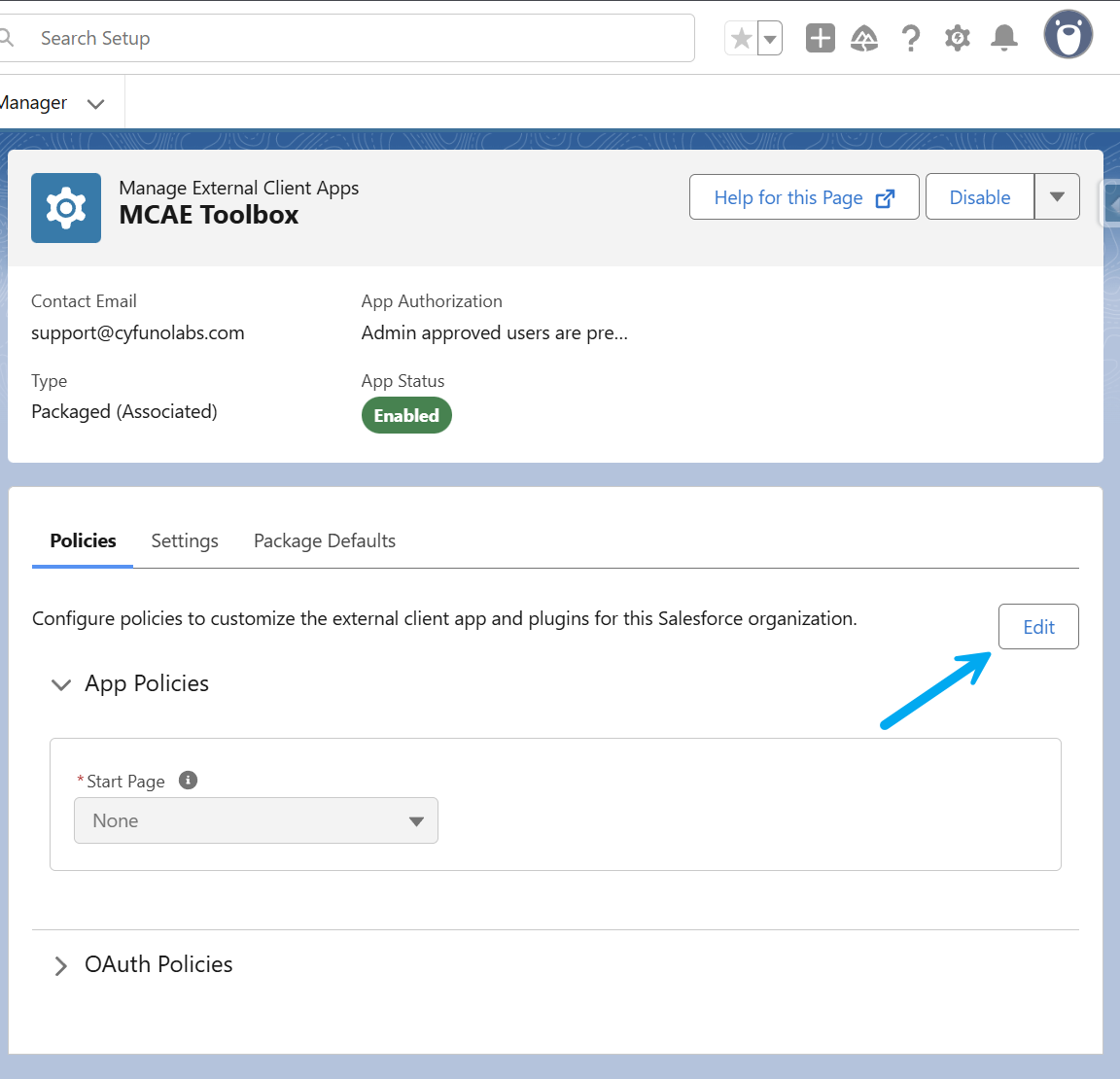Image resolution: width=1120 pixels, height=1079 pixels.
Task: Switch to the Policies tab
Action: coord(83,541)
